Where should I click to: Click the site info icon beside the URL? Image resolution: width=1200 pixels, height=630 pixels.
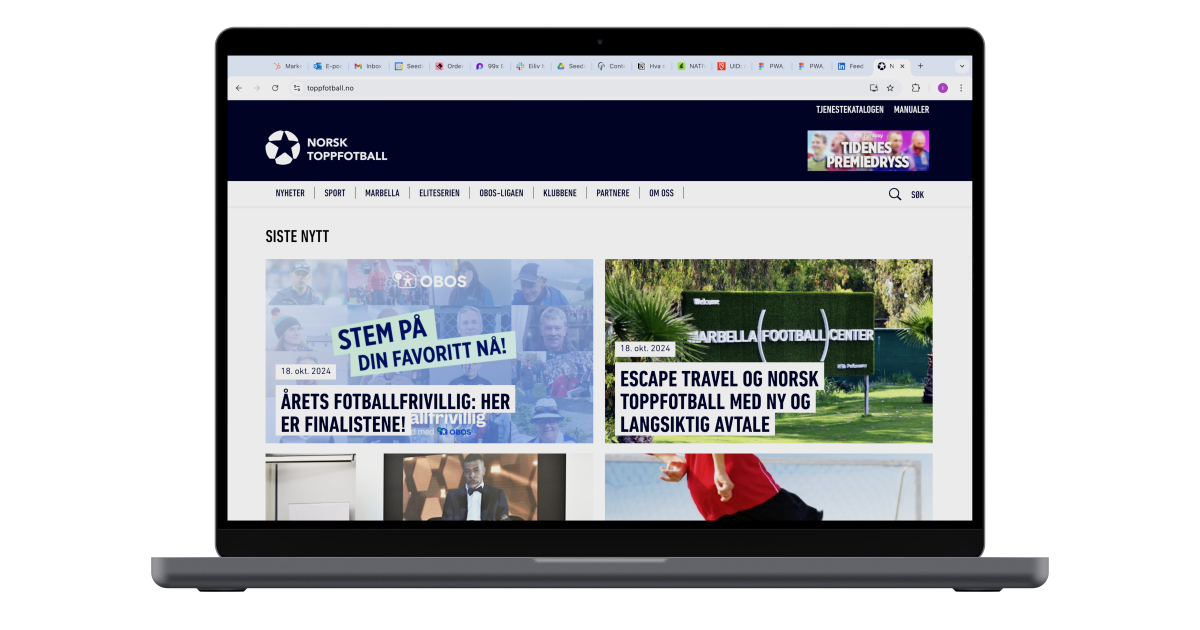click(x=297, y=88)
